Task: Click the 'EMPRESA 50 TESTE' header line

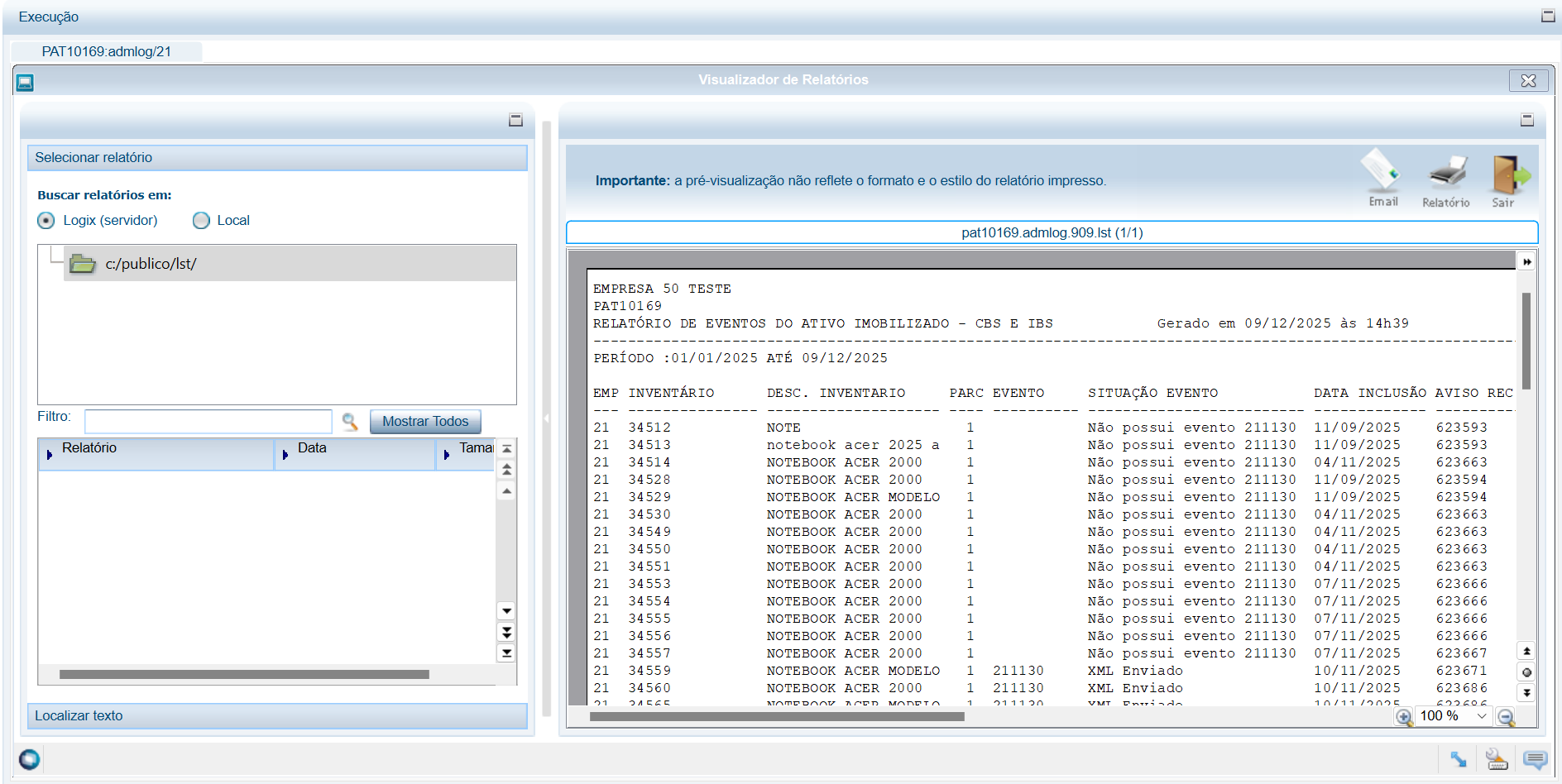Action: pos(662,289)
